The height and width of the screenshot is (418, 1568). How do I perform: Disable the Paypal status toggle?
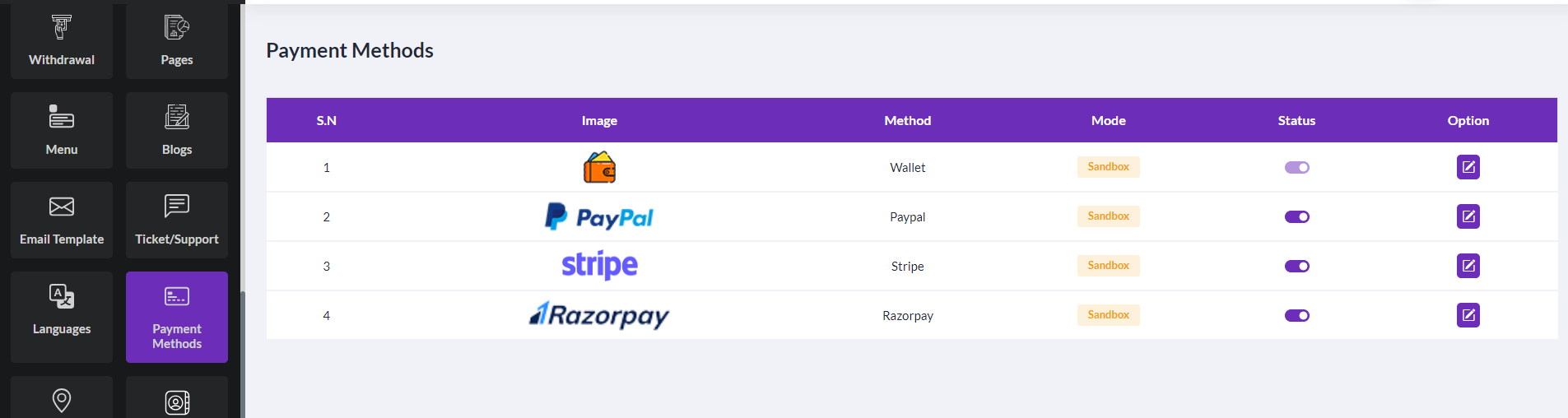(1296, 216)
